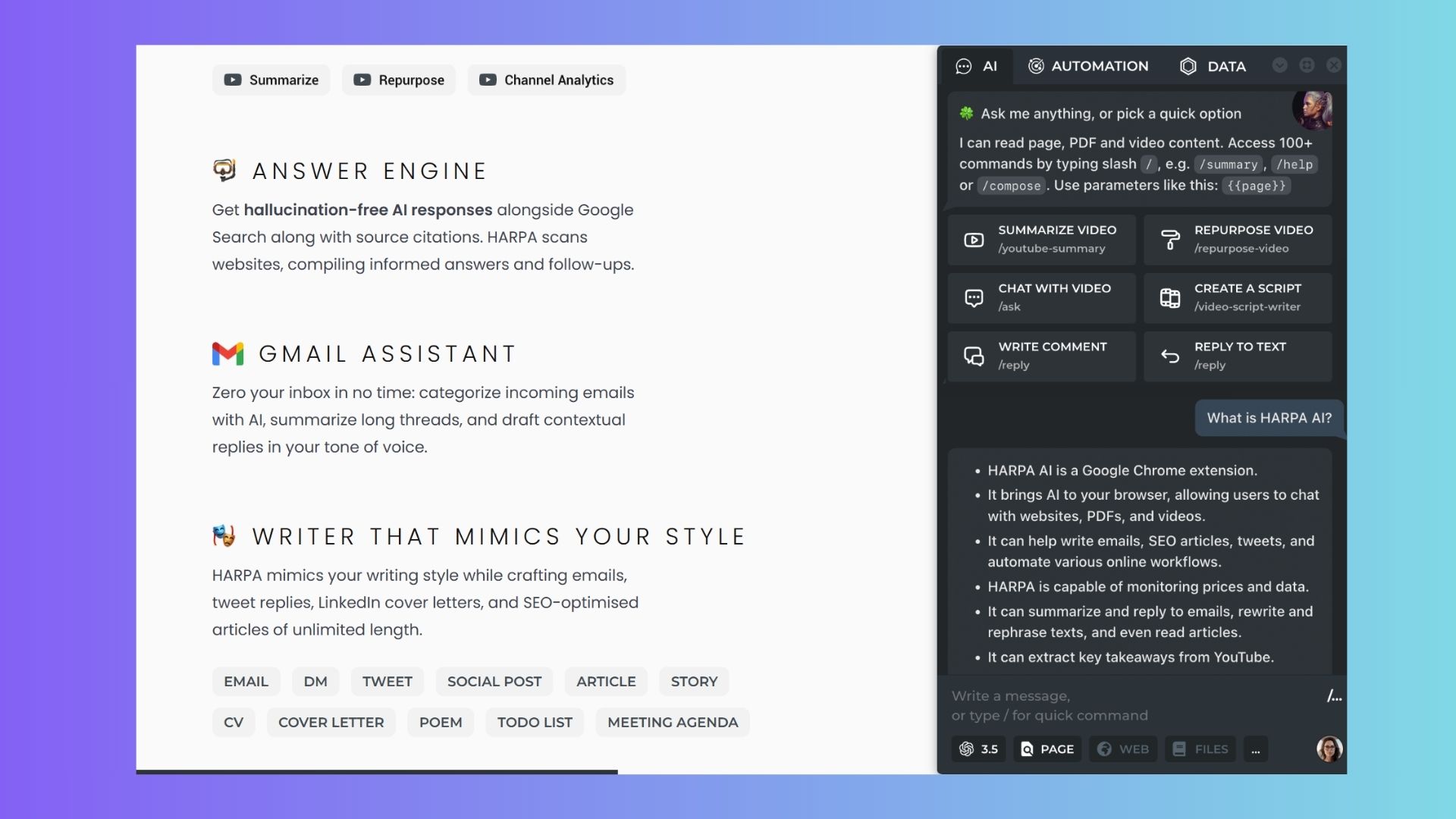Click the COVER LETTER tag
Screen dimensions: 1456x819
(x=331, y=723)
